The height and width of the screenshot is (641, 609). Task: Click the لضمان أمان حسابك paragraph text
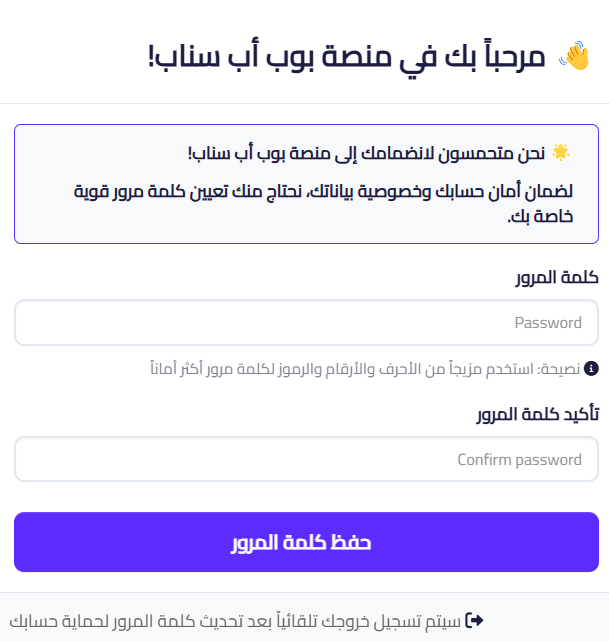323,204
